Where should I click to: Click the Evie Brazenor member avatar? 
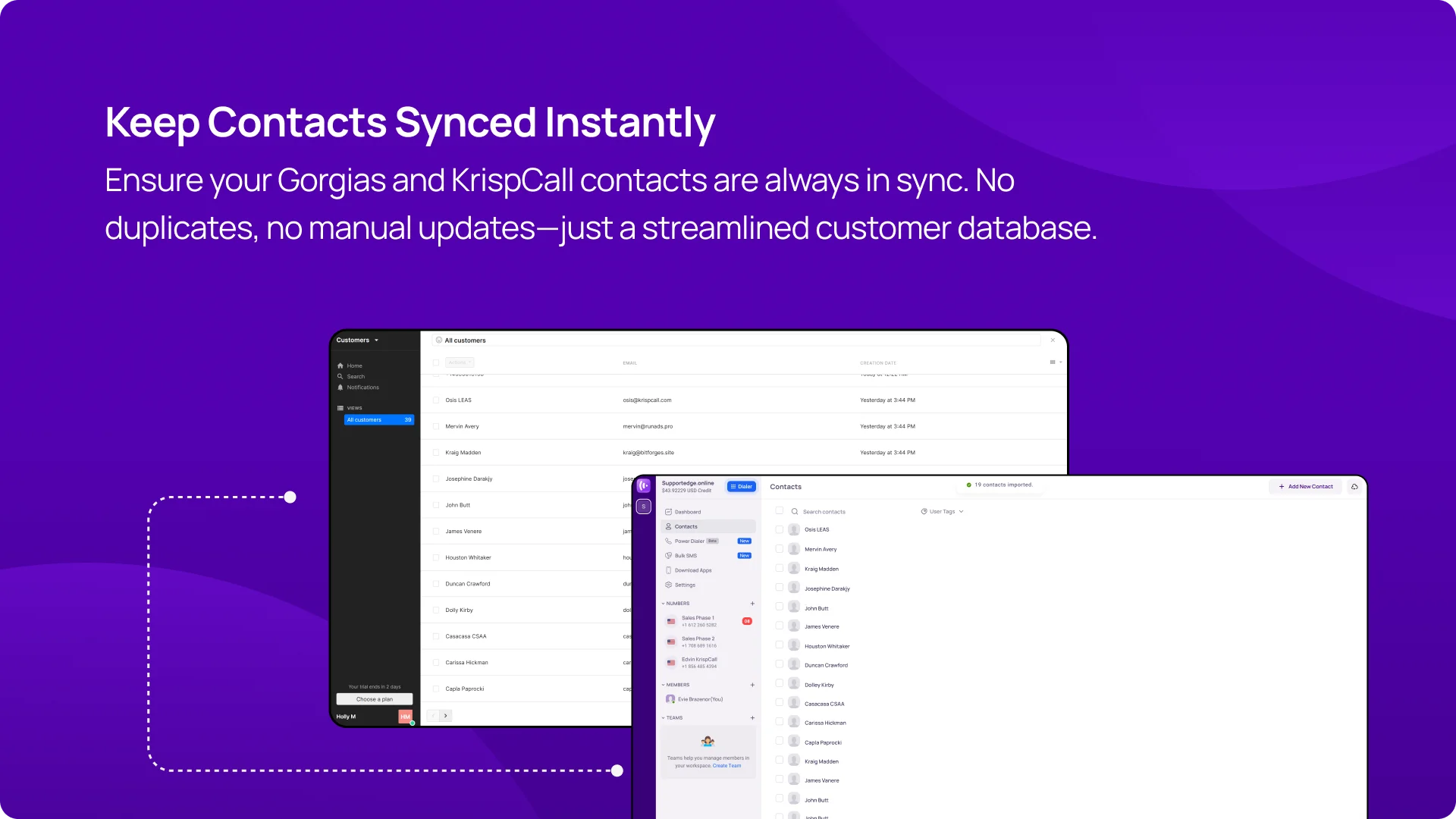point(670,699)
